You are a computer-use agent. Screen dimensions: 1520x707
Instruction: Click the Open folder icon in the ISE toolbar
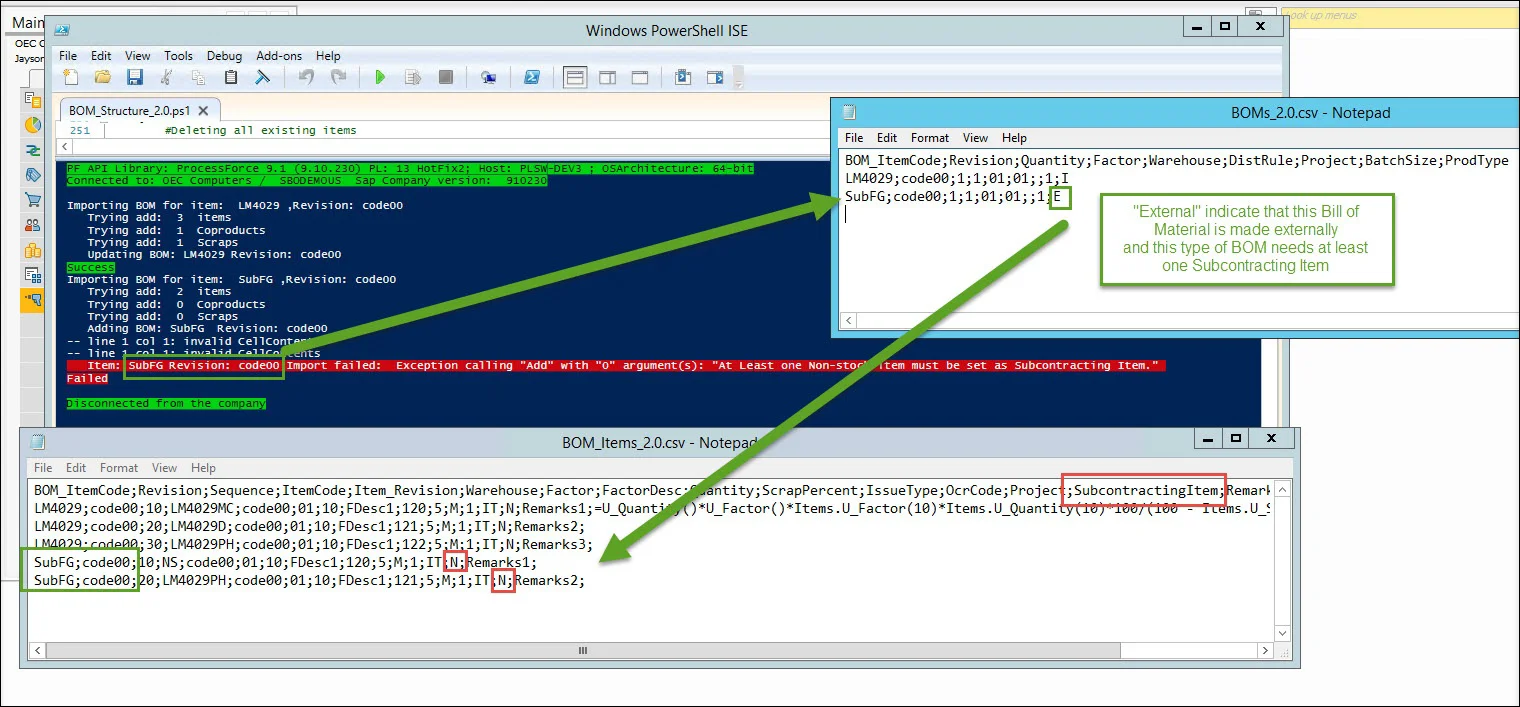102,77
